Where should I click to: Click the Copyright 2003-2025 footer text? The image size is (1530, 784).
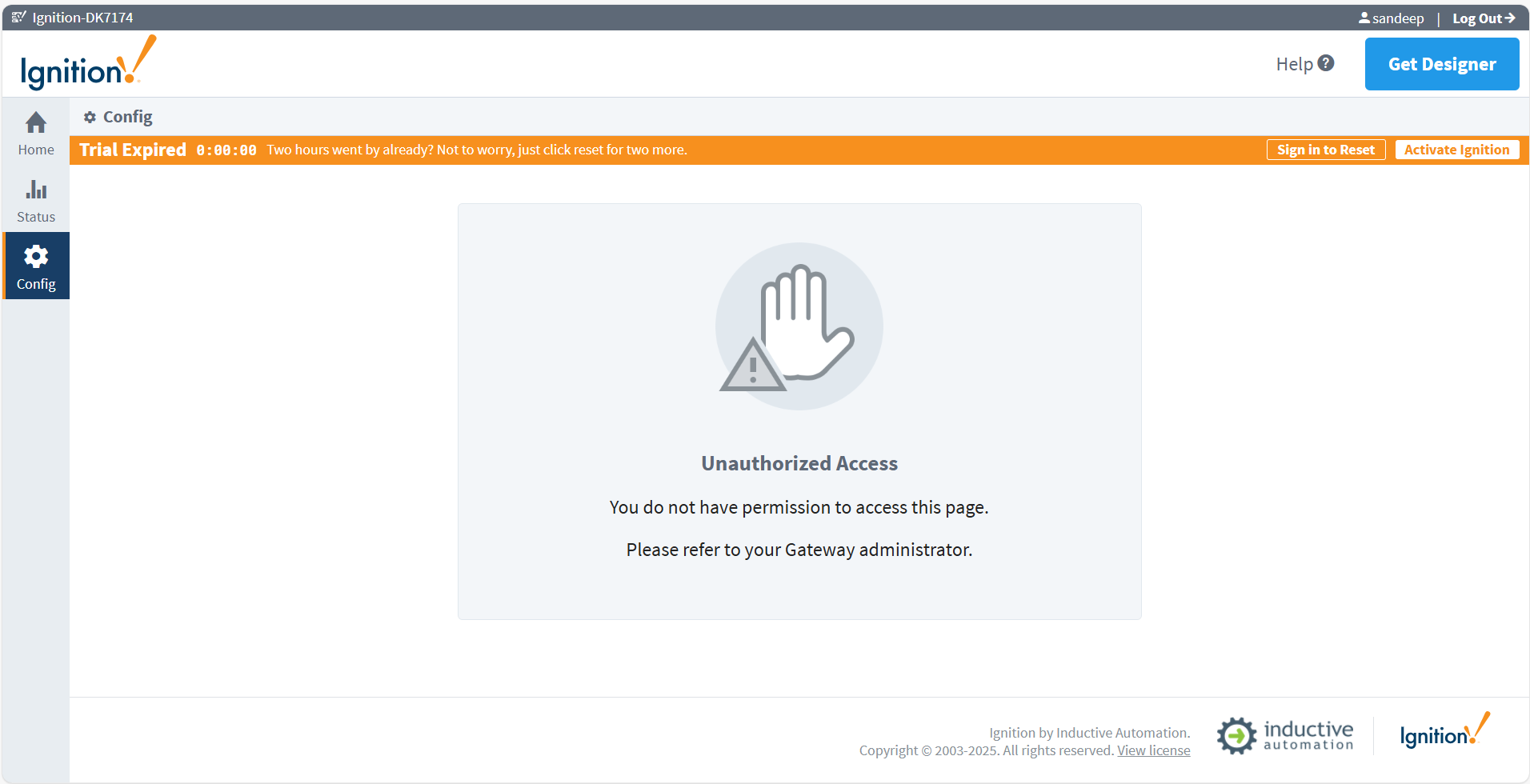(x=987, y=750)
